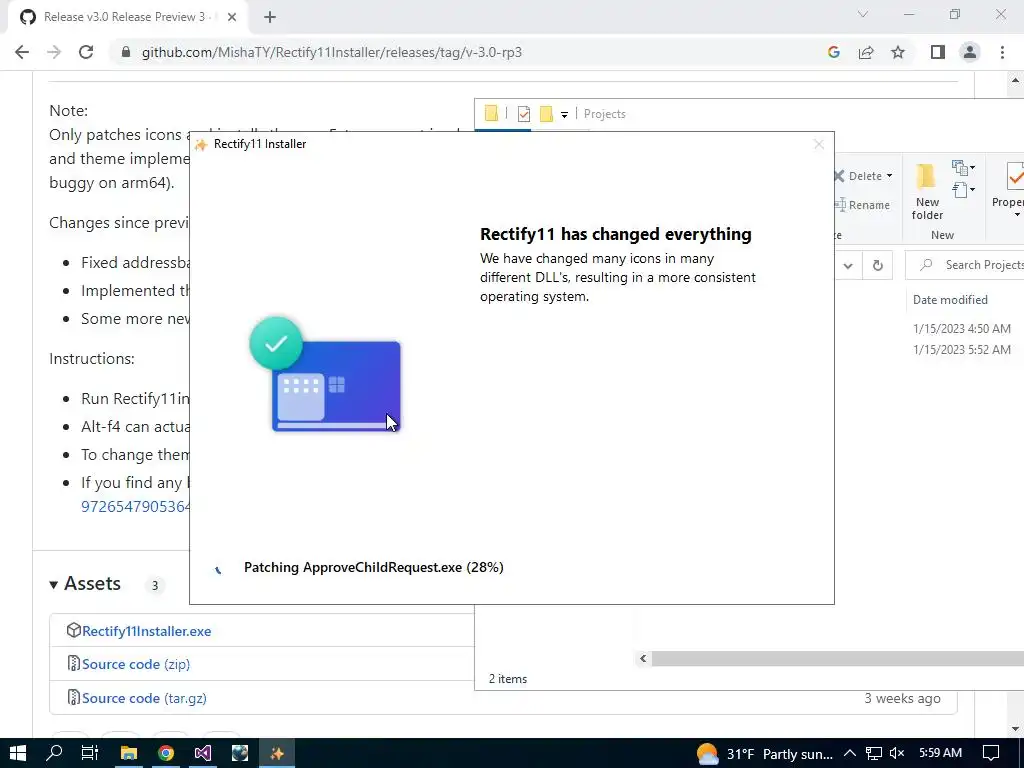Click the browser forward arrow
1024x768 pixels.
(54, 52)
